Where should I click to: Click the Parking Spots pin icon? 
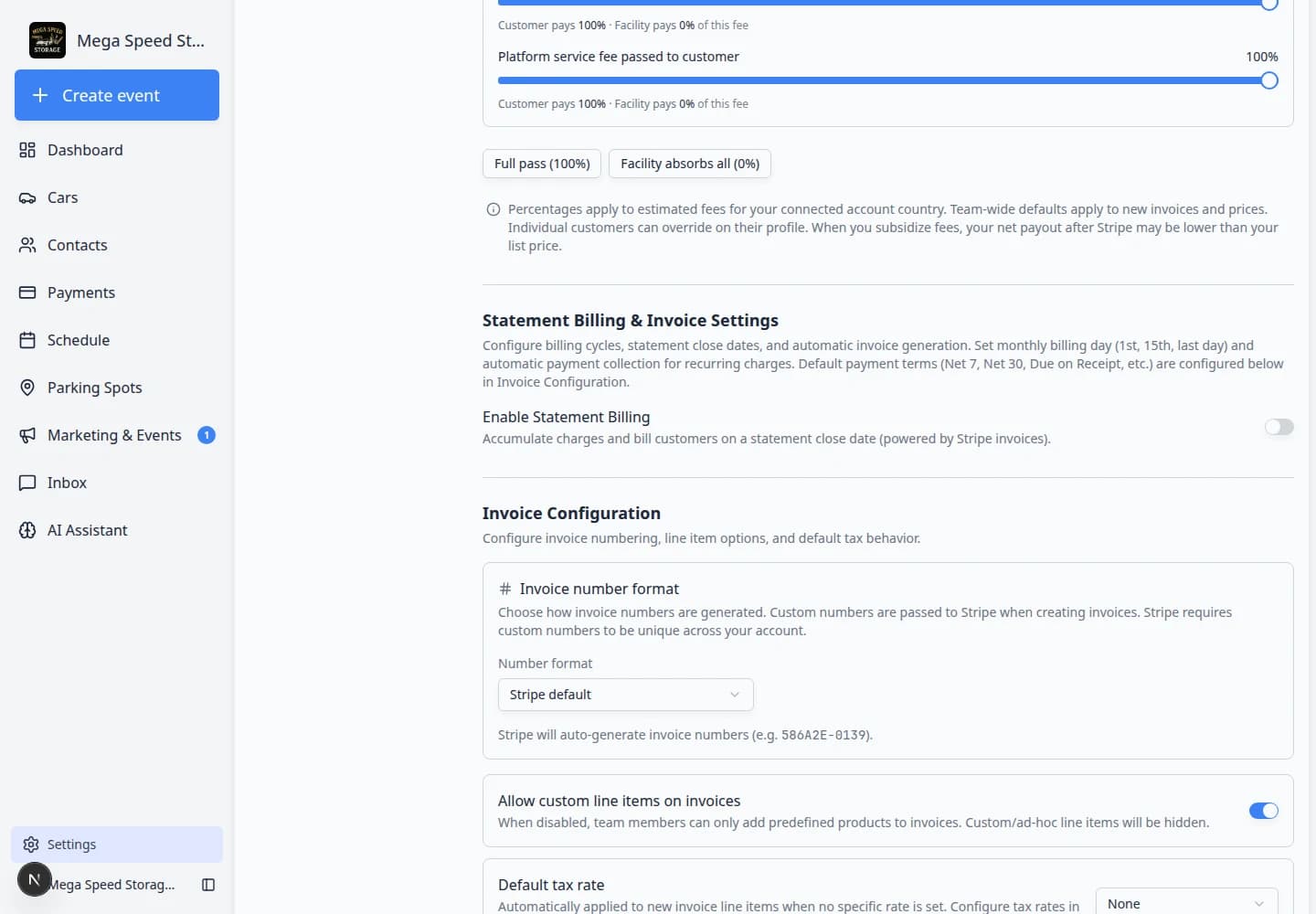click(27, 388)
